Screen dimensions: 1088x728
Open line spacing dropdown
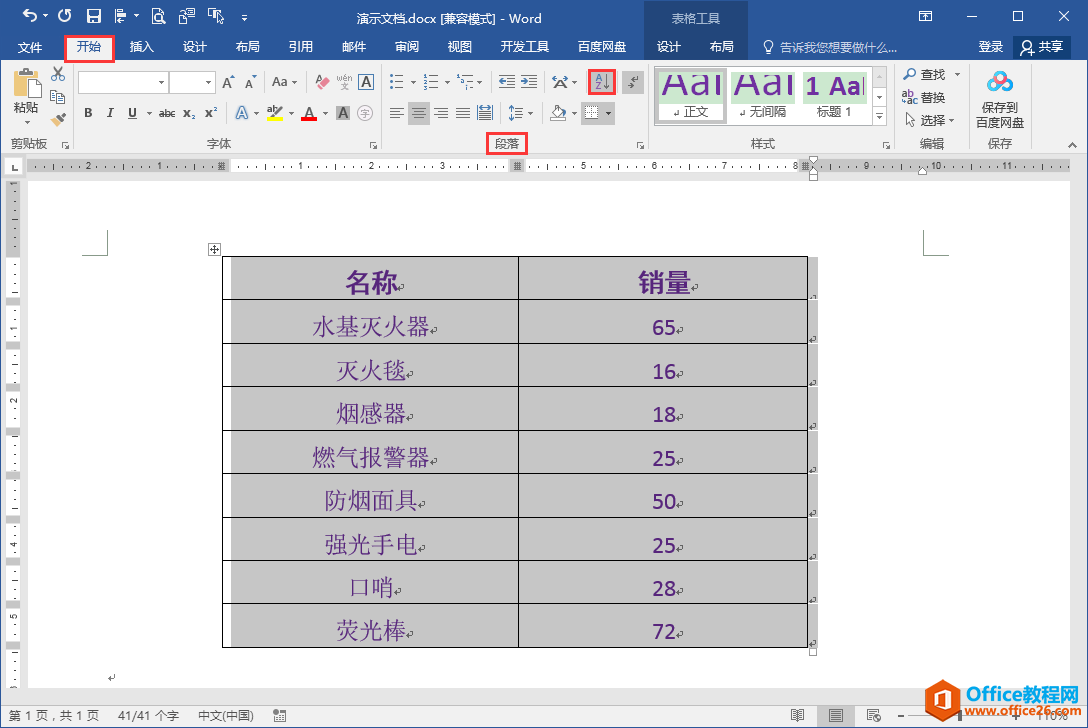(x=531, y=113)
